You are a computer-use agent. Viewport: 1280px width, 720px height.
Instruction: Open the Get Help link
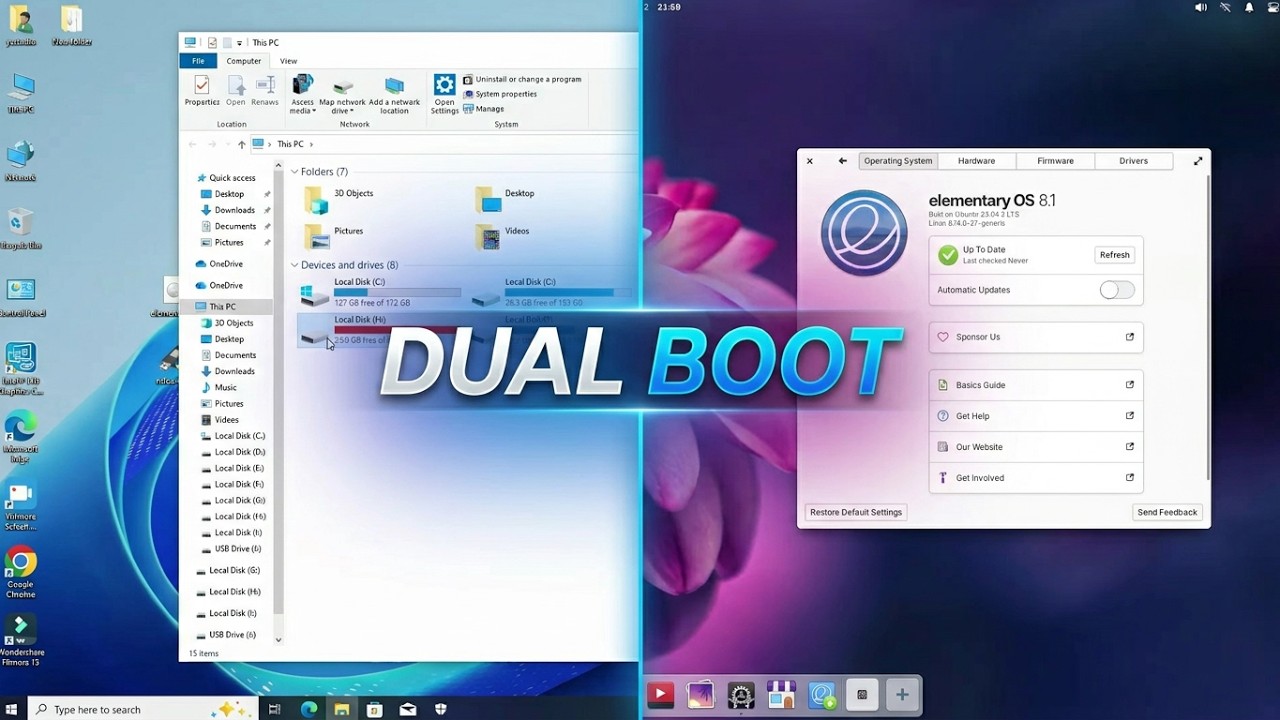click(x=1036, y=416)
